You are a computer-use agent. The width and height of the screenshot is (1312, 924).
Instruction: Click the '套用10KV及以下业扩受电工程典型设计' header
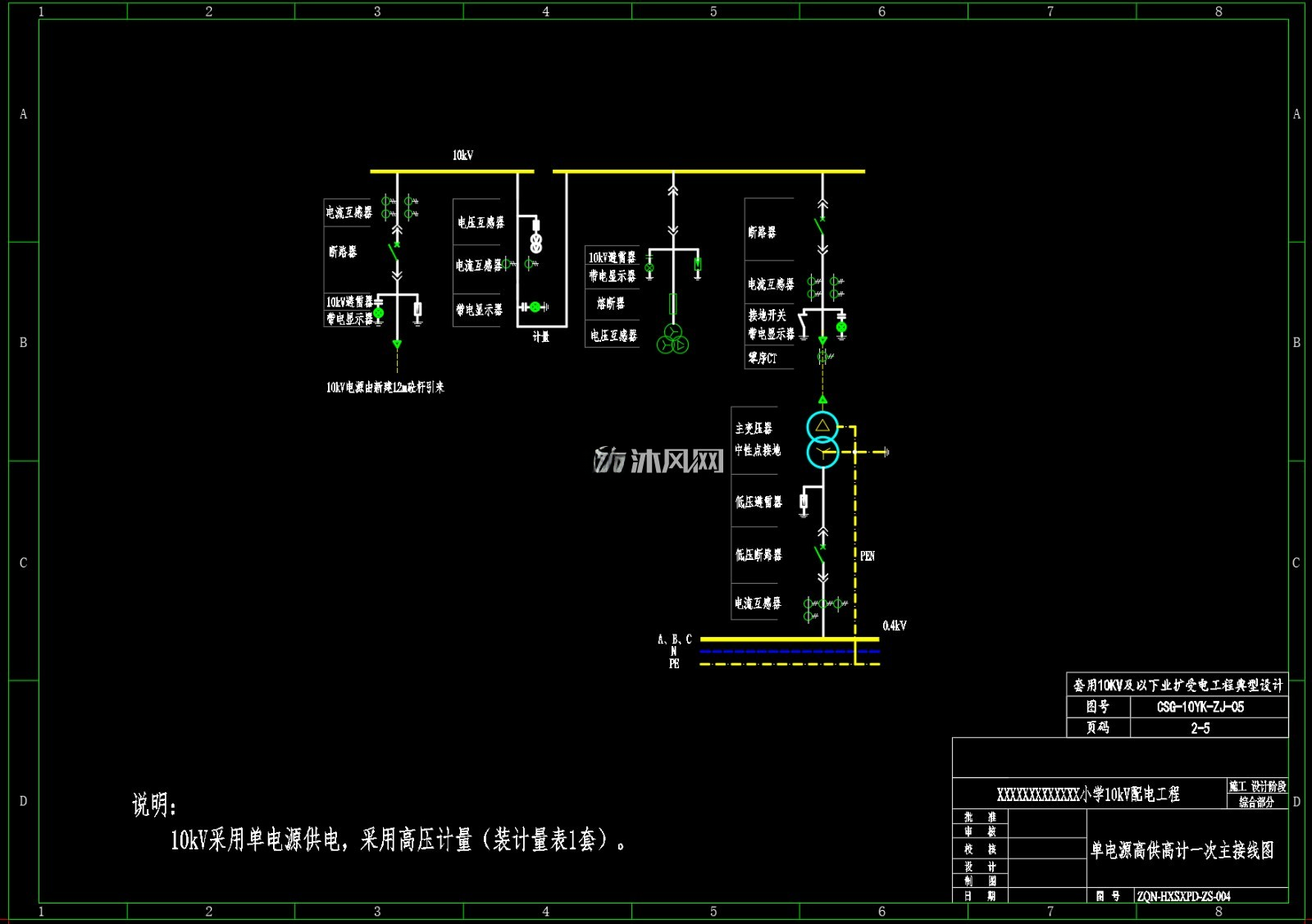point(1178,685)
